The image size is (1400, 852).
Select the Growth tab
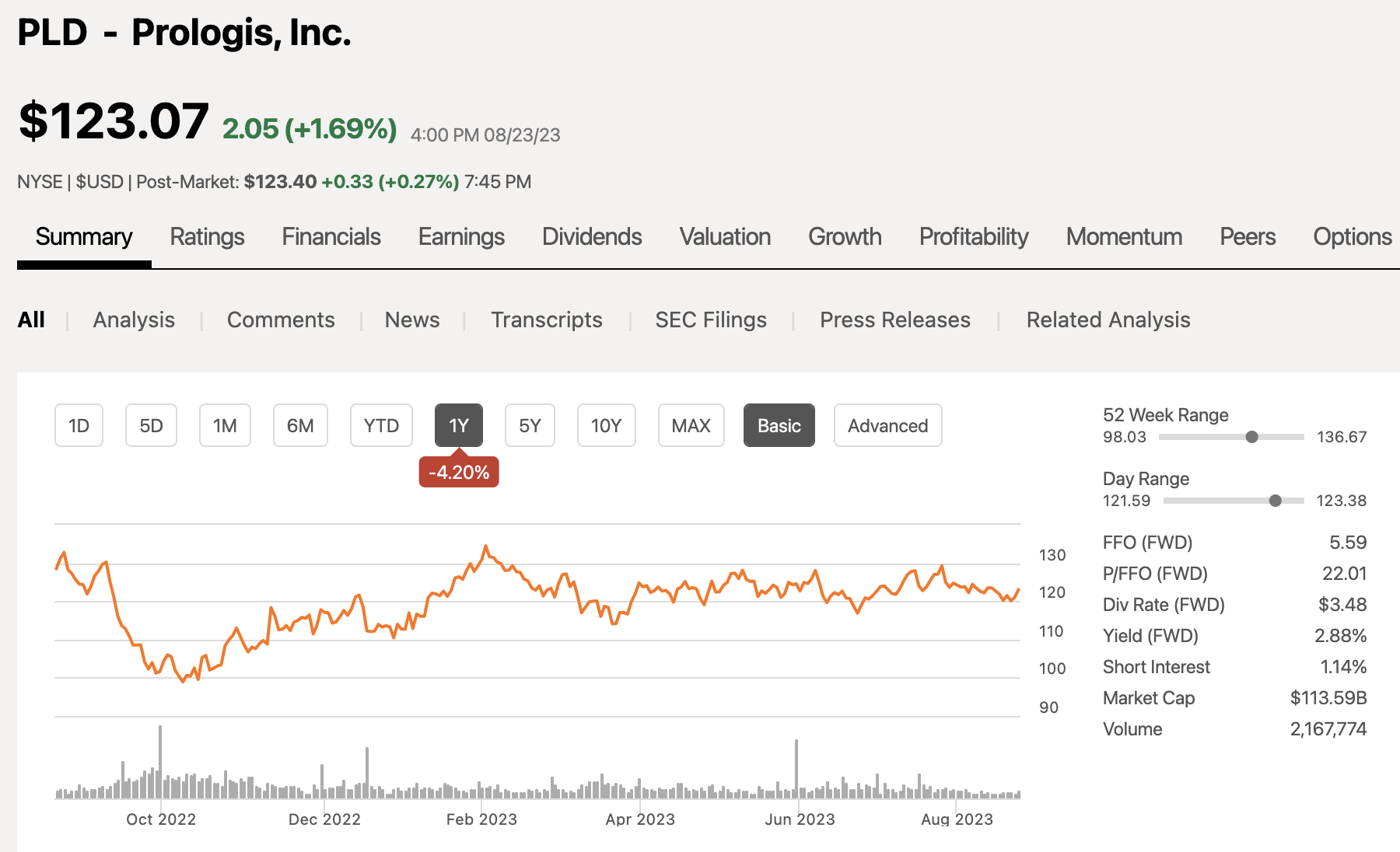click(845, 236)
